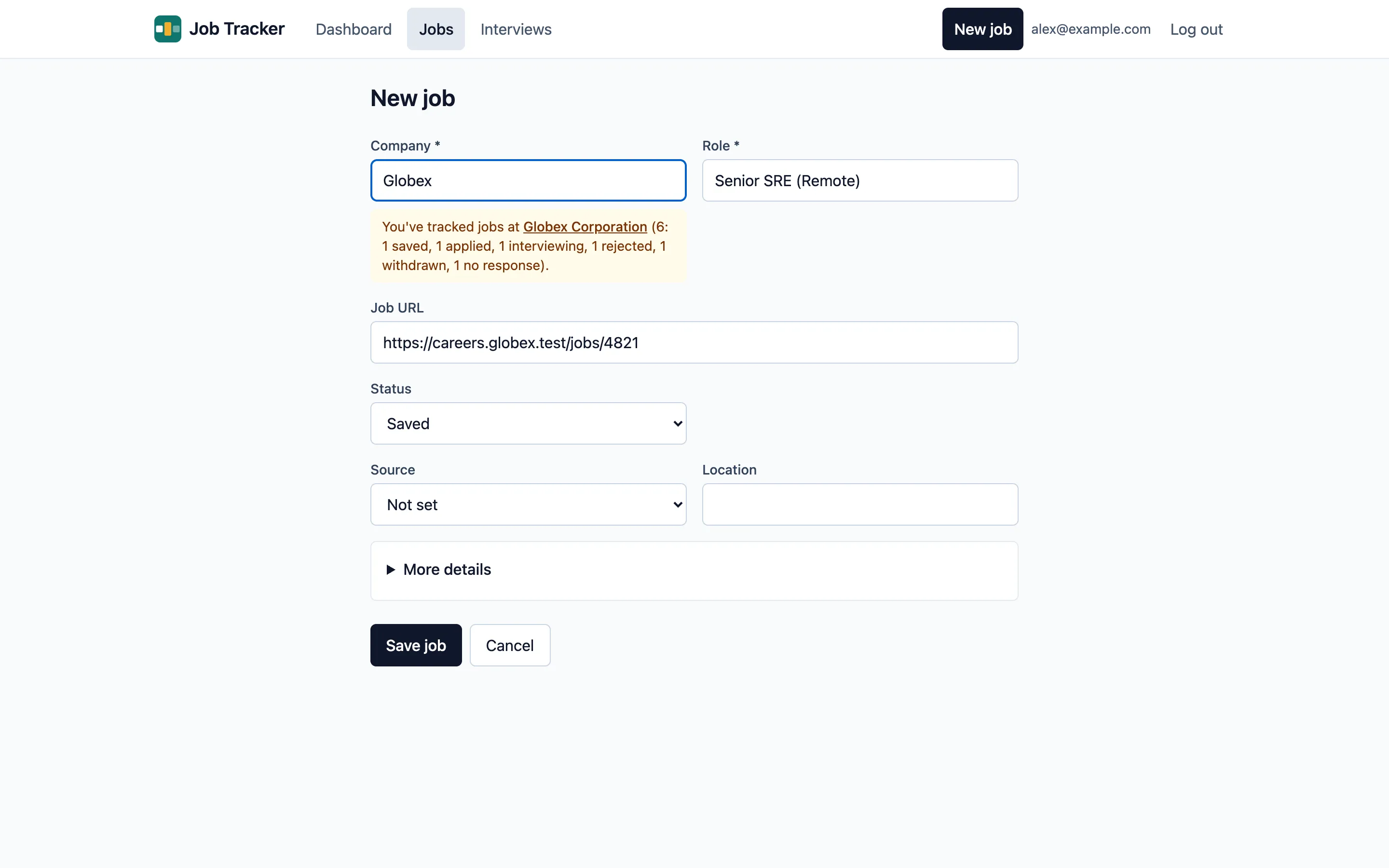This screenshot has width=1389, height=868.
Task: Click the Role * label
Action: [x=721, y=146]
